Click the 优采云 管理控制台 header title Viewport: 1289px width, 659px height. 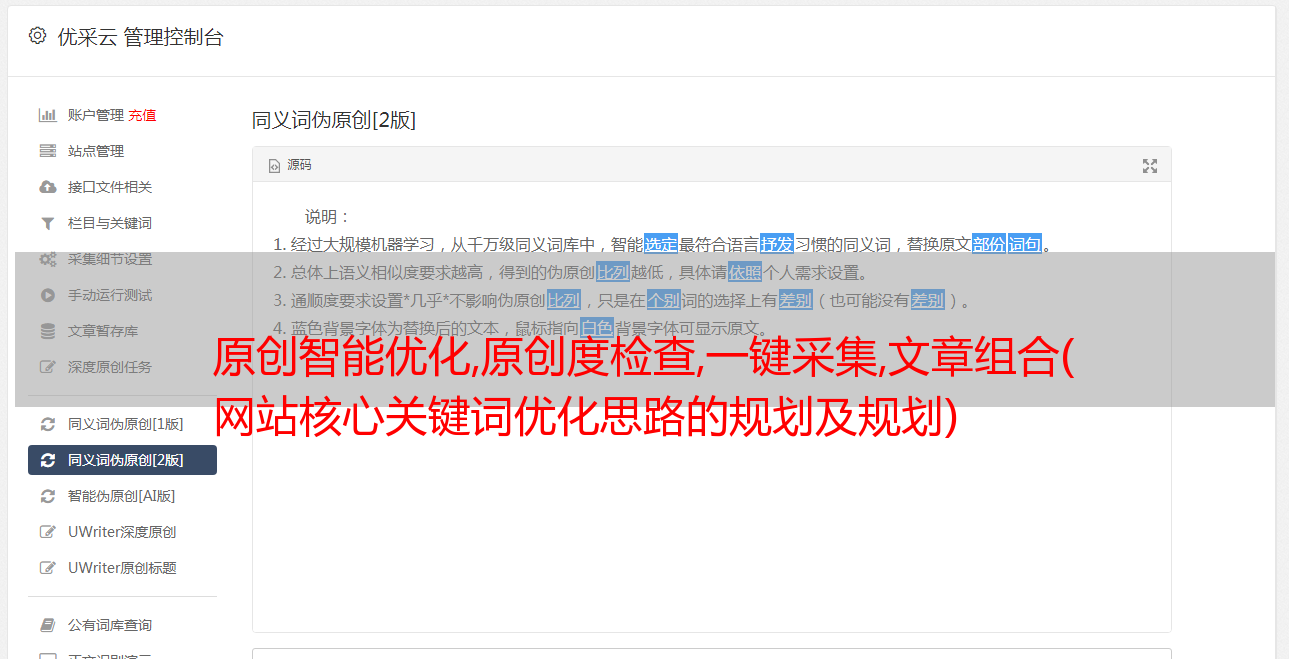coord(140,37)
